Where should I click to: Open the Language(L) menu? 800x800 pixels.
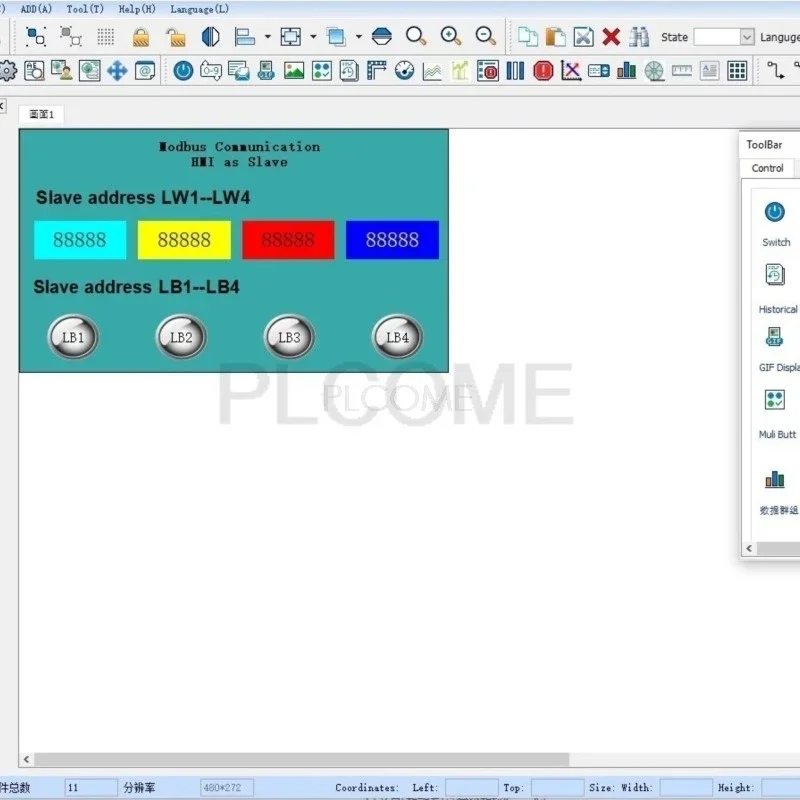(x=199, y=9)
